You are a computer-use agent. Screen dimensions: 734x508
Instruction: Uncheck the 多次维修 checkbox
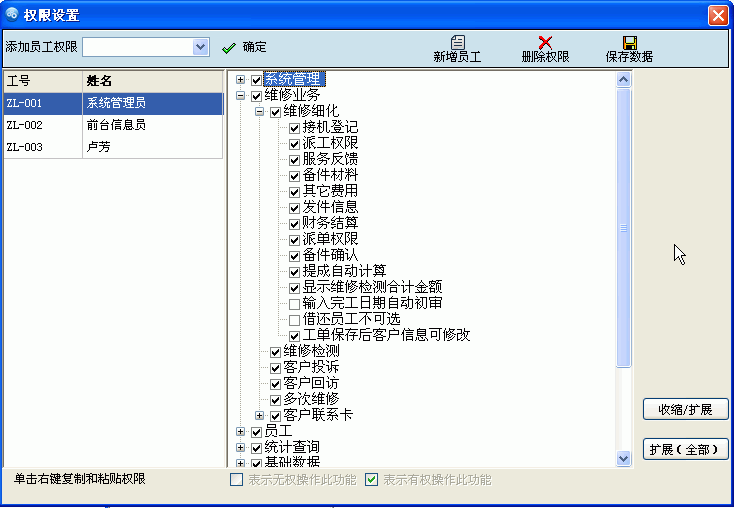point(276,400)
